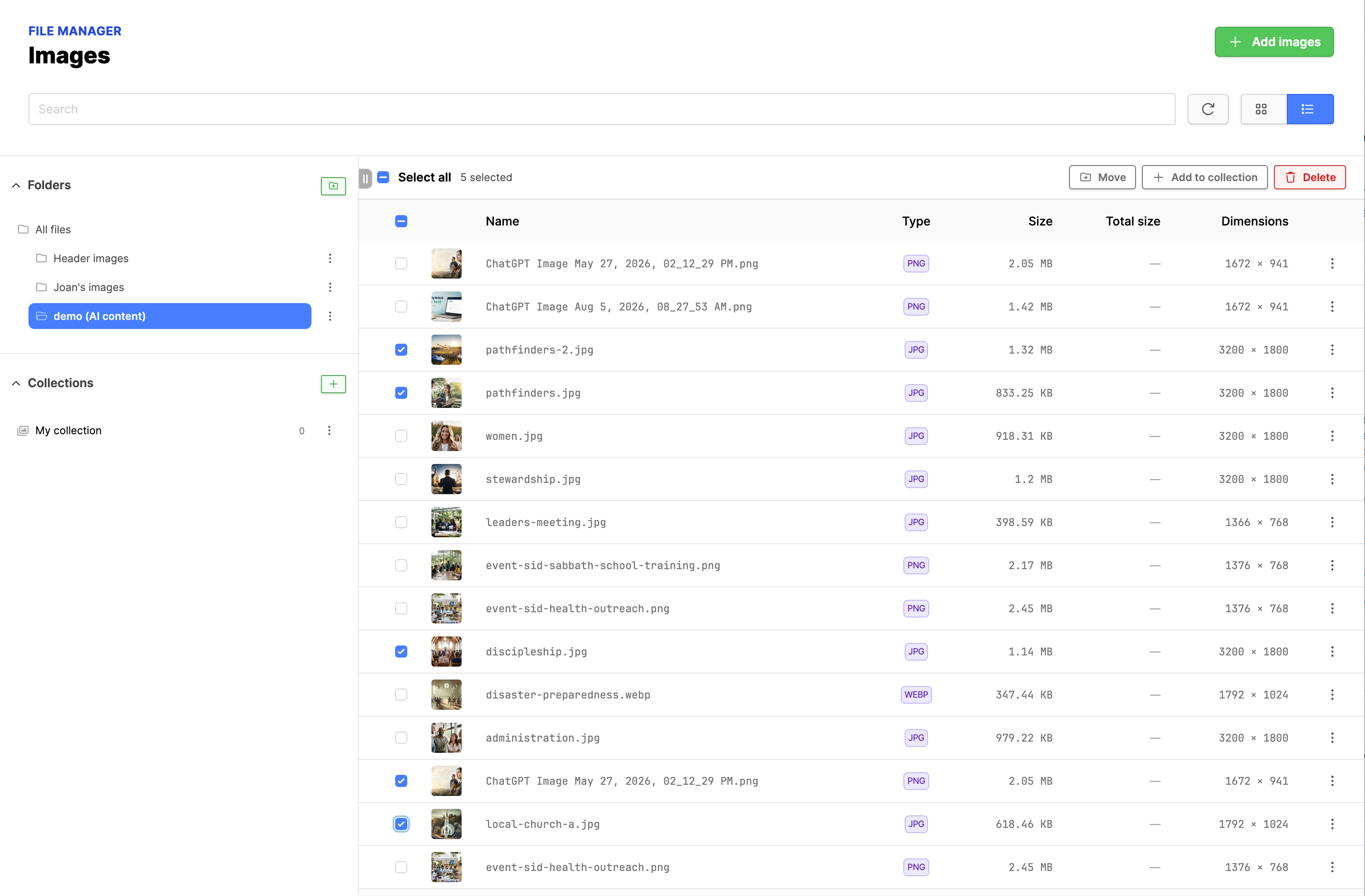Uncheck the pathfinders-2.jpg checkbox
Image resolution: width=1365 pixels, height=896 pixels.
tap(401, 350)
